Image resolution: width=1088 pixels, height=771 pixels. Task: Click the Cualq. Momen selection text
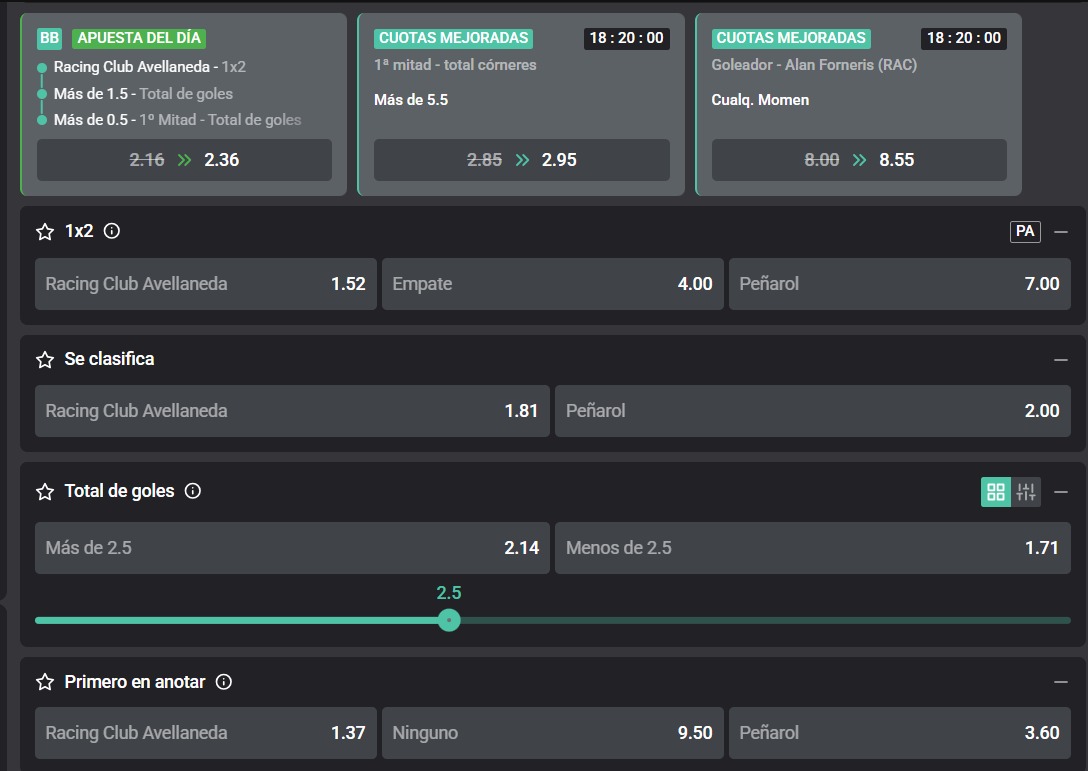760,100
